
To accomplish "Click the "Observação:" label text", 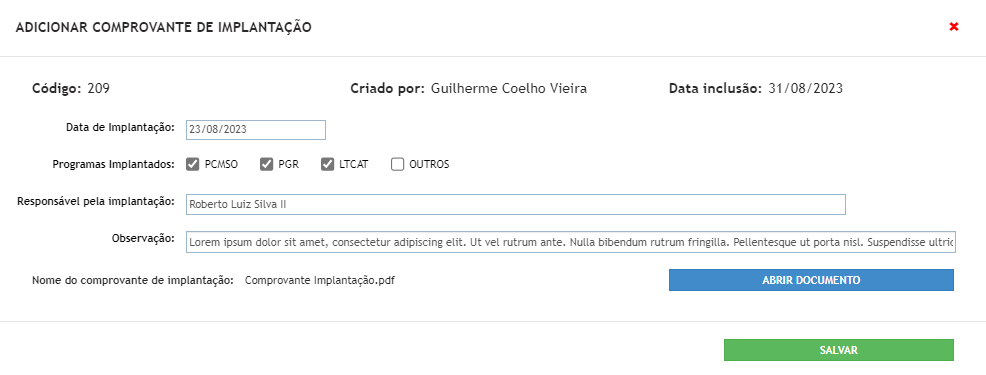I will (143, 238).
